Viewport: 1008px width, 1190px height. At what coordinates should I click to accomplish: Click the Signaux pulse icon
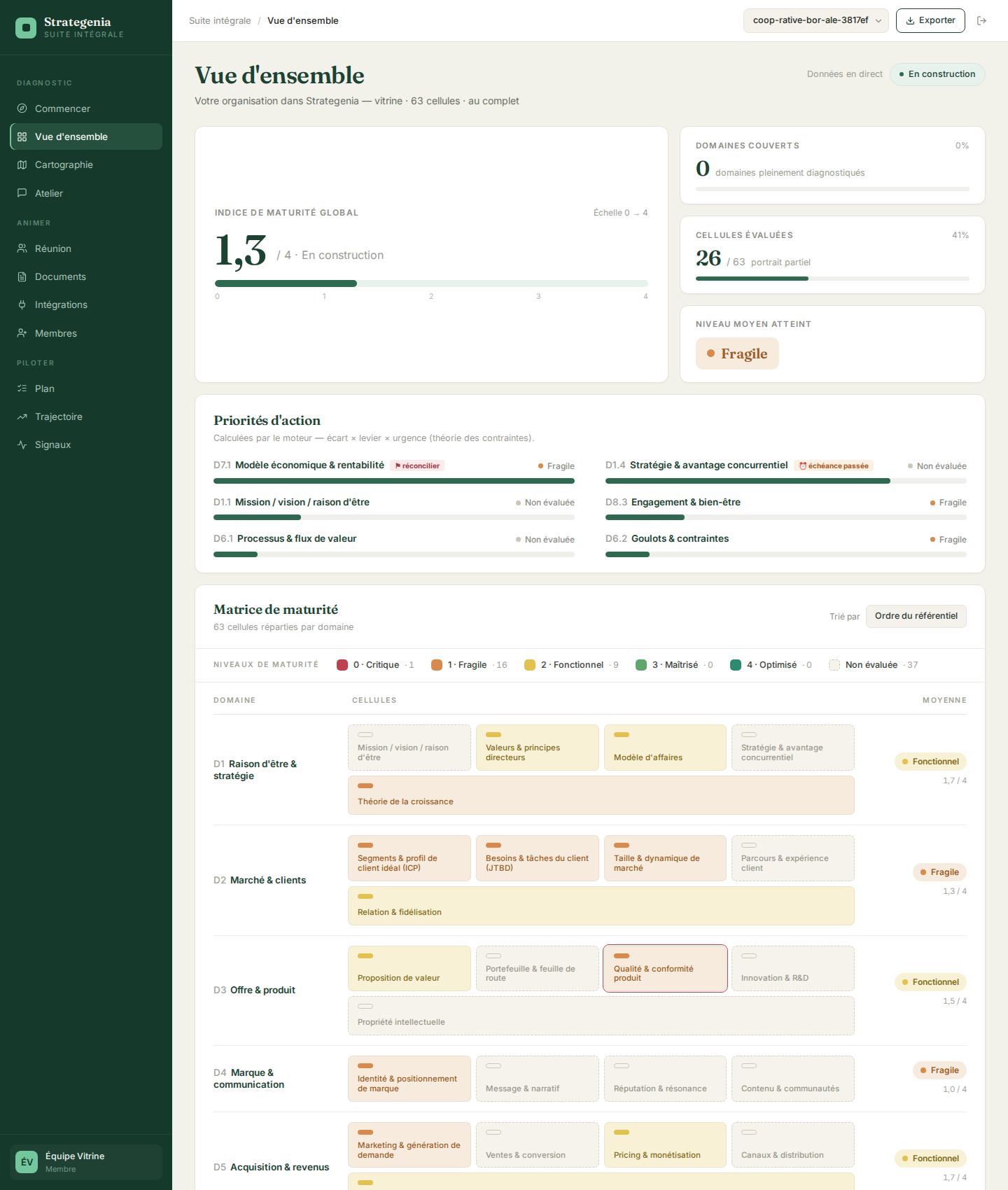22,444
